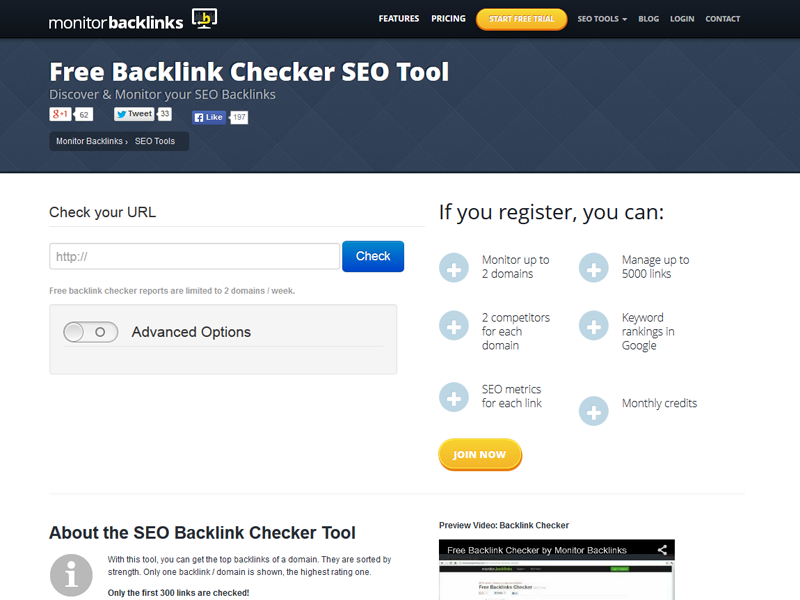Click plus icon beside Monthly credits
The image size is (800, 600).
coord(593,411)
